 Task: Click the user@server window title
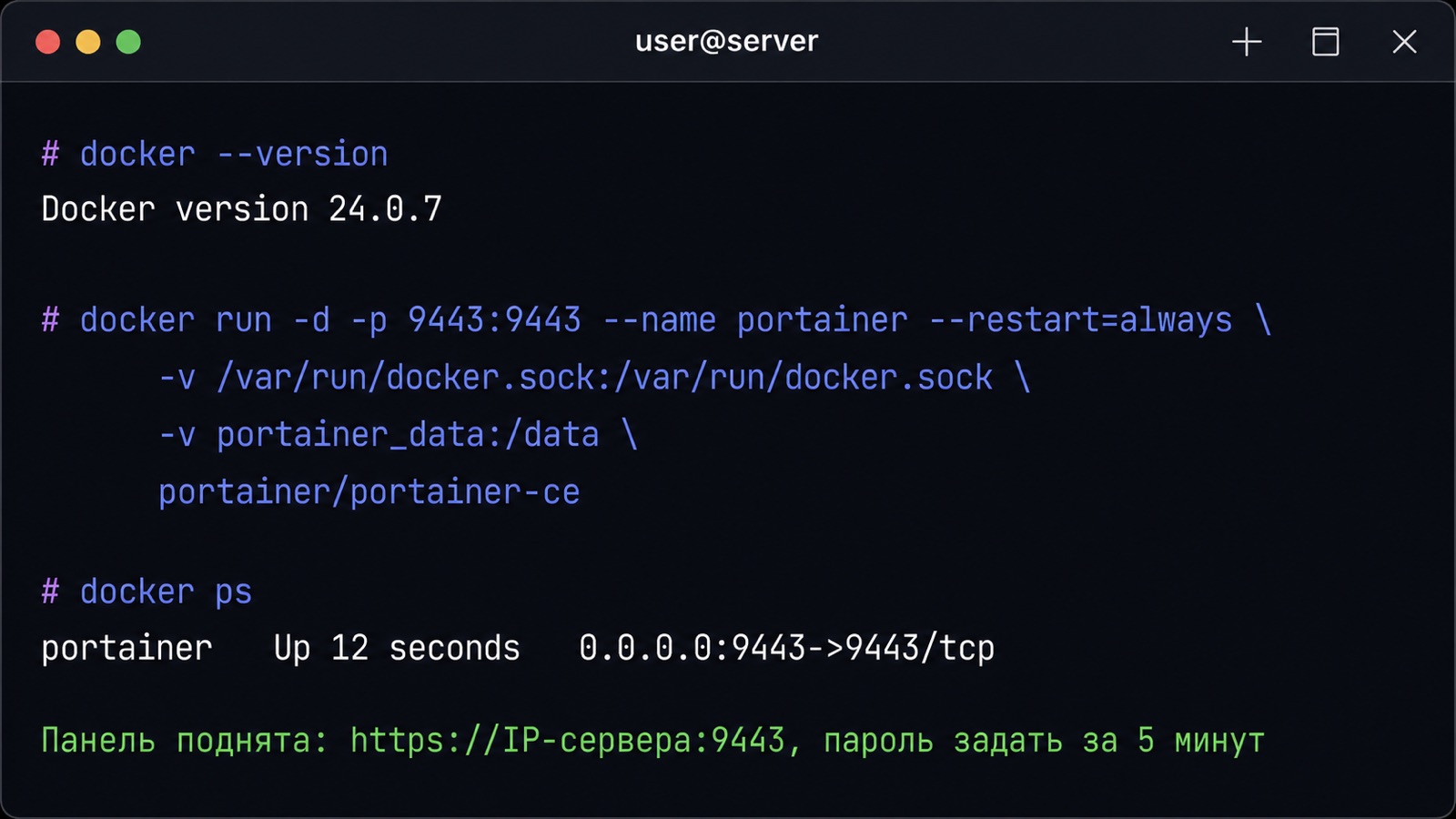tap(726, 42)
